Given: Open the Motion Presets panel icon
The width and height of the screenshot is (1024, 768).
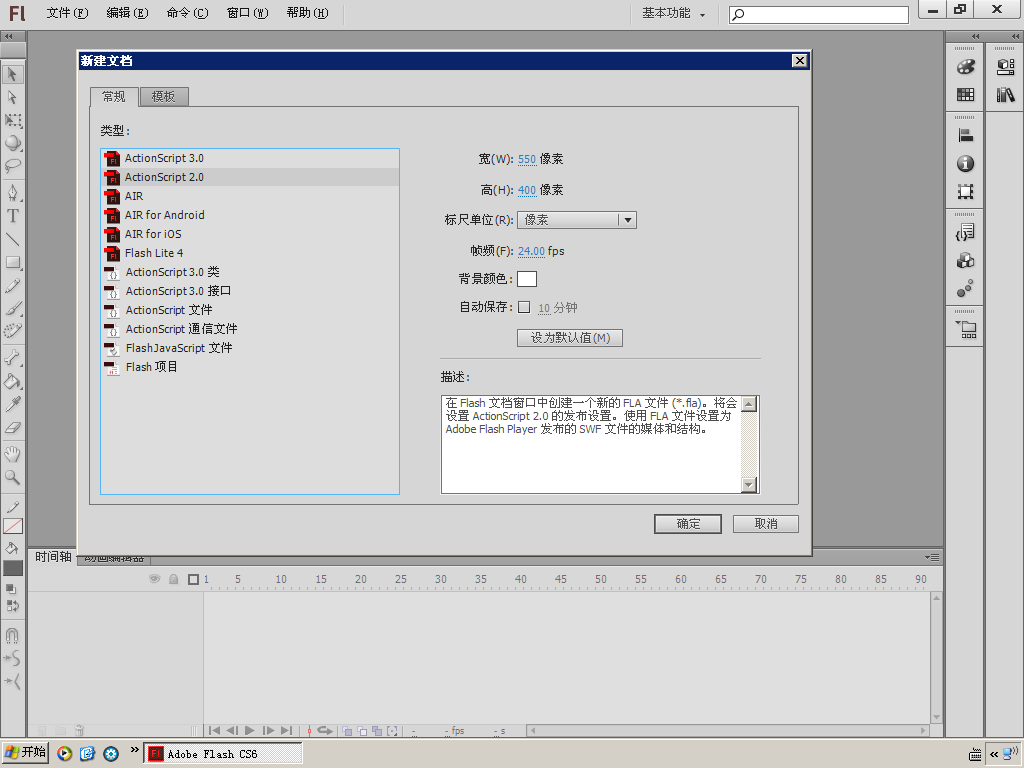Looking at the screenshot, I should tap(965, 289).
